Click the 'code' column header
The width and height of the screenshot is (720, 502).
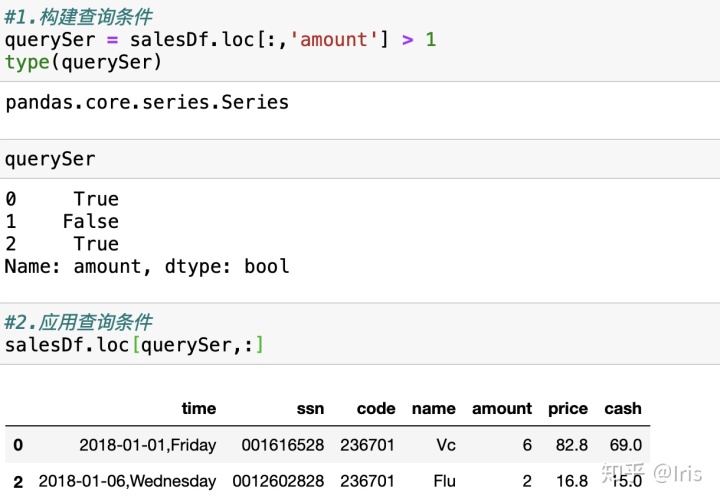(375, 408)
